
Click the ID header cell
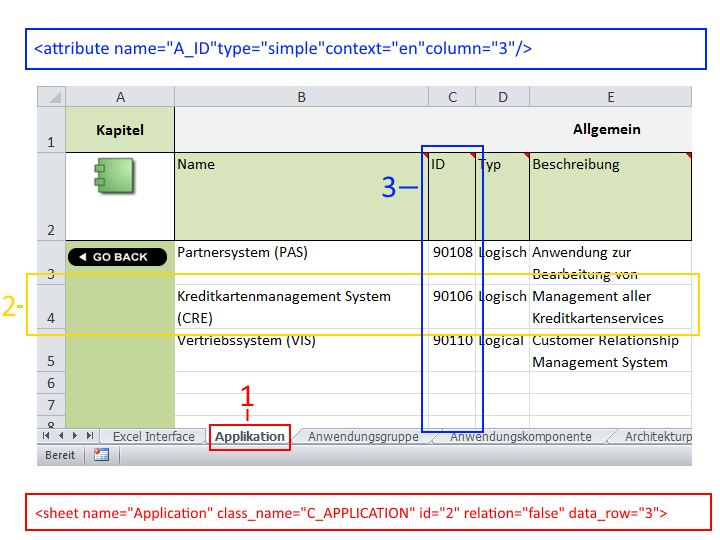pos(452,197)
